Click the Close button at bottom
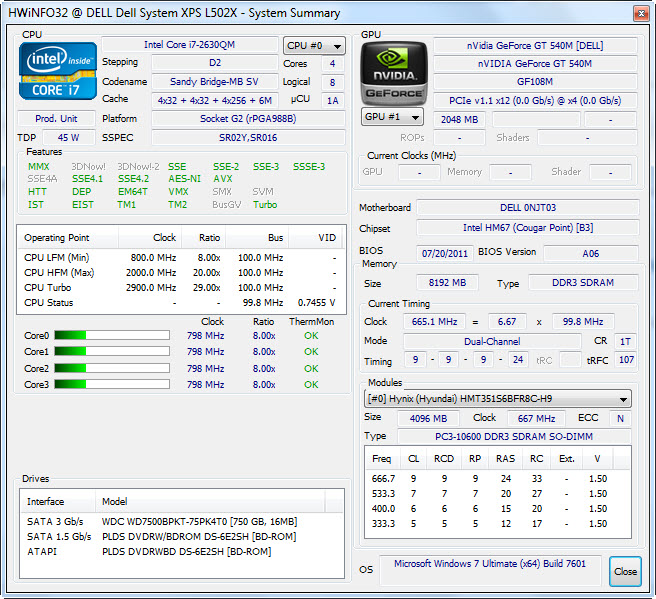The width and height of the screenshot is (656, 599). [625, 571]
